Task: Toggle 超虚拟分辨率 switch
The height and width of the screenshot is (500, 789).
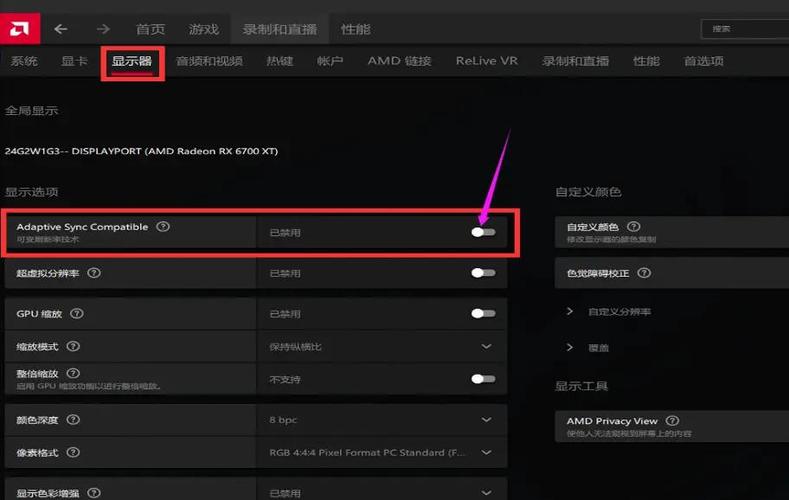Action: 484,273
